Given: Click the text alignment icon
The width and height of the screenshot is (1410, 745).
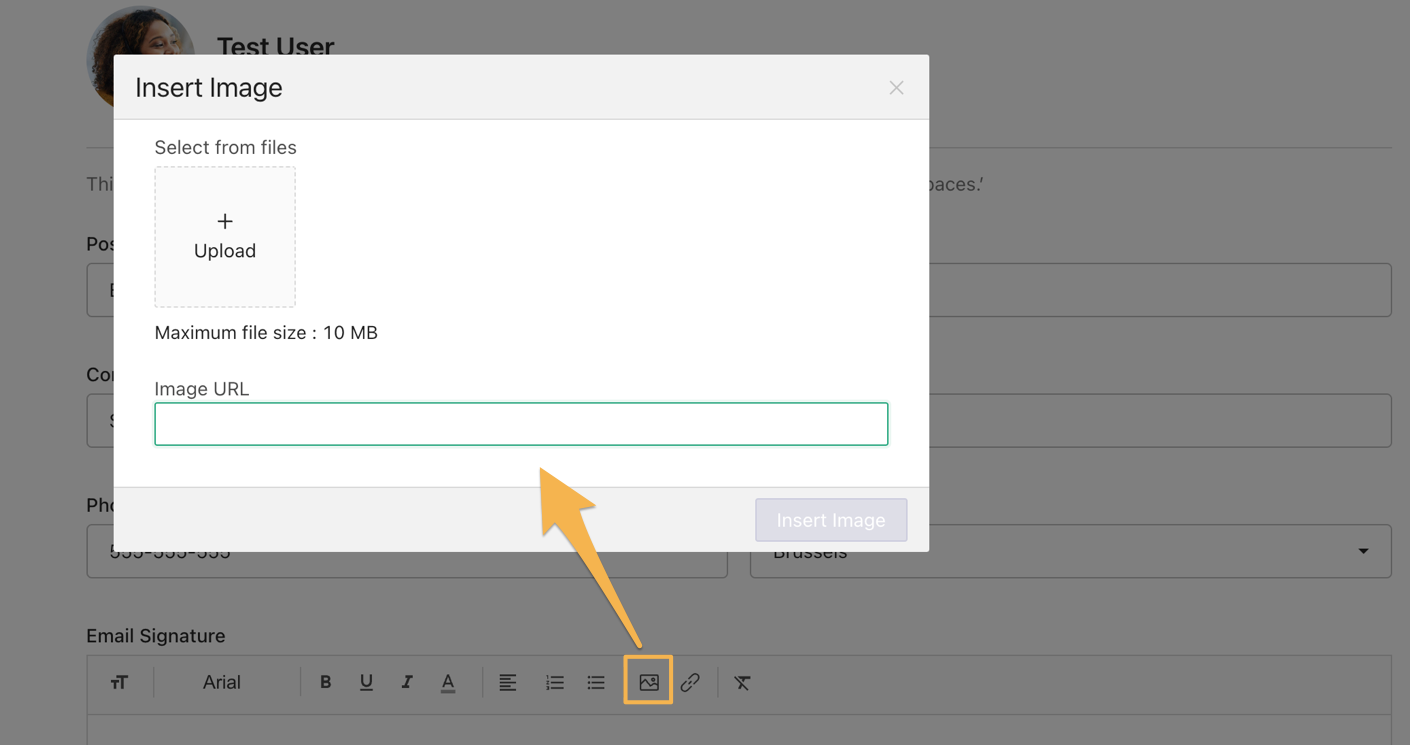Looking at the screenshot, I should tap(508, 681).
